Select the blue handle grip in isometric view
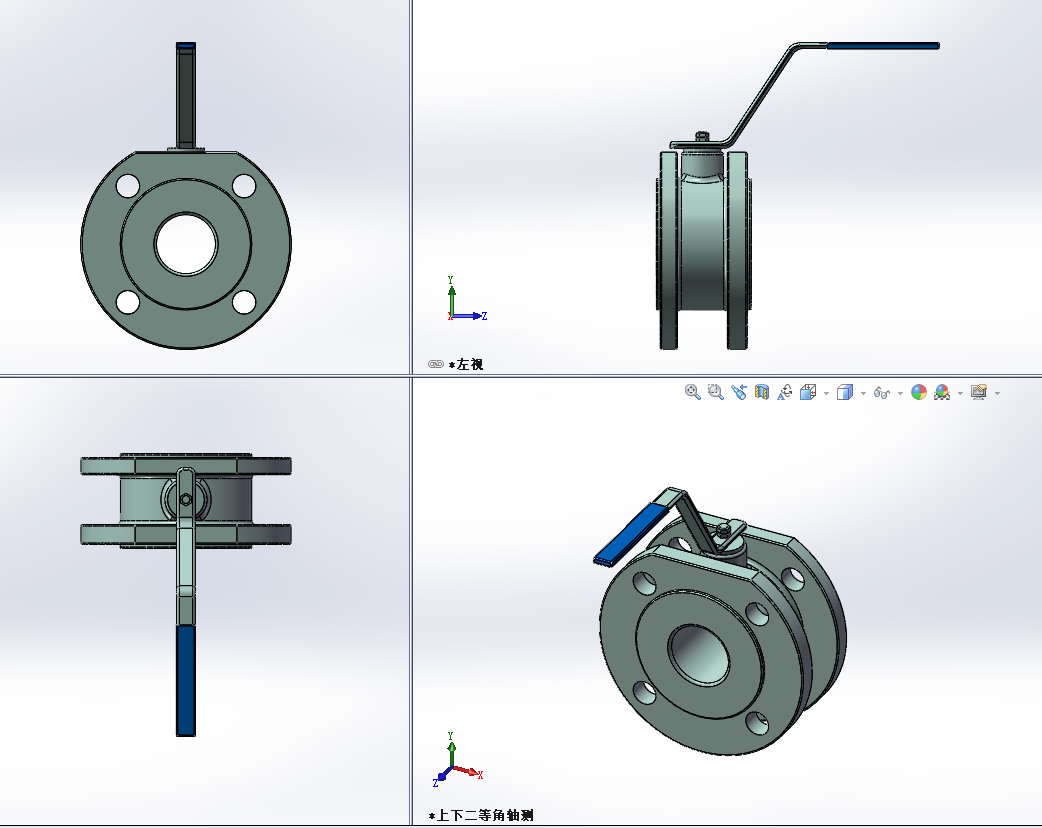 [x=629, y=534]
